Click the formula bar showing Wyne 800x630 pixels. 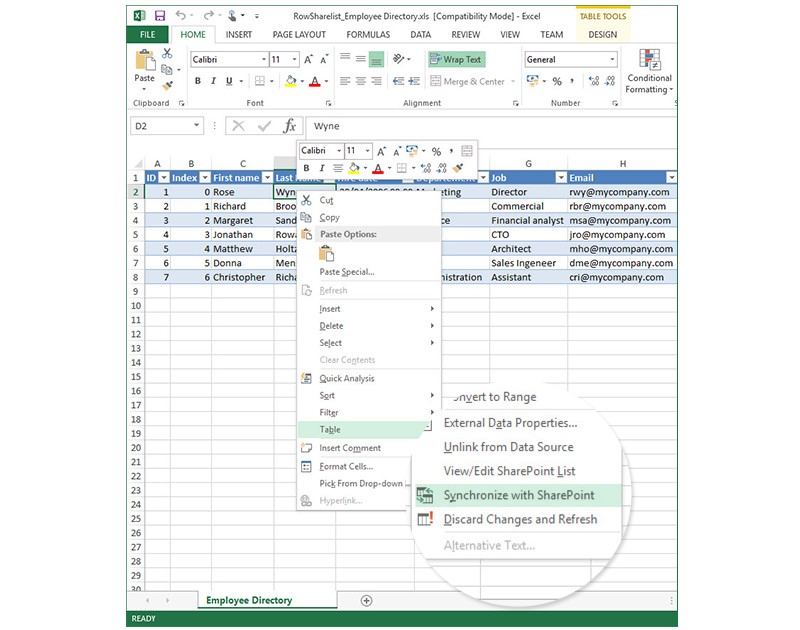pos(491,126)
